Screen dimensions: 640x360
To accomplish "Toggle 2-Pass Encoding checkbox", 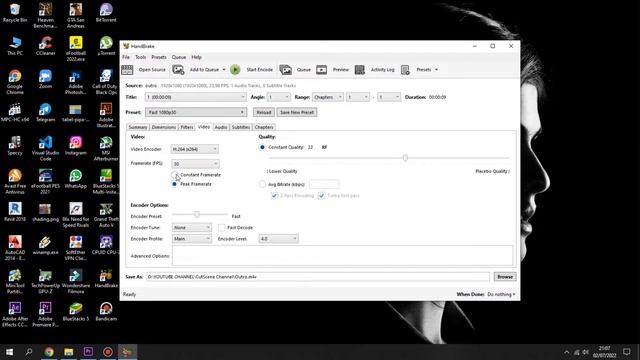I will (x=274, y=196).
